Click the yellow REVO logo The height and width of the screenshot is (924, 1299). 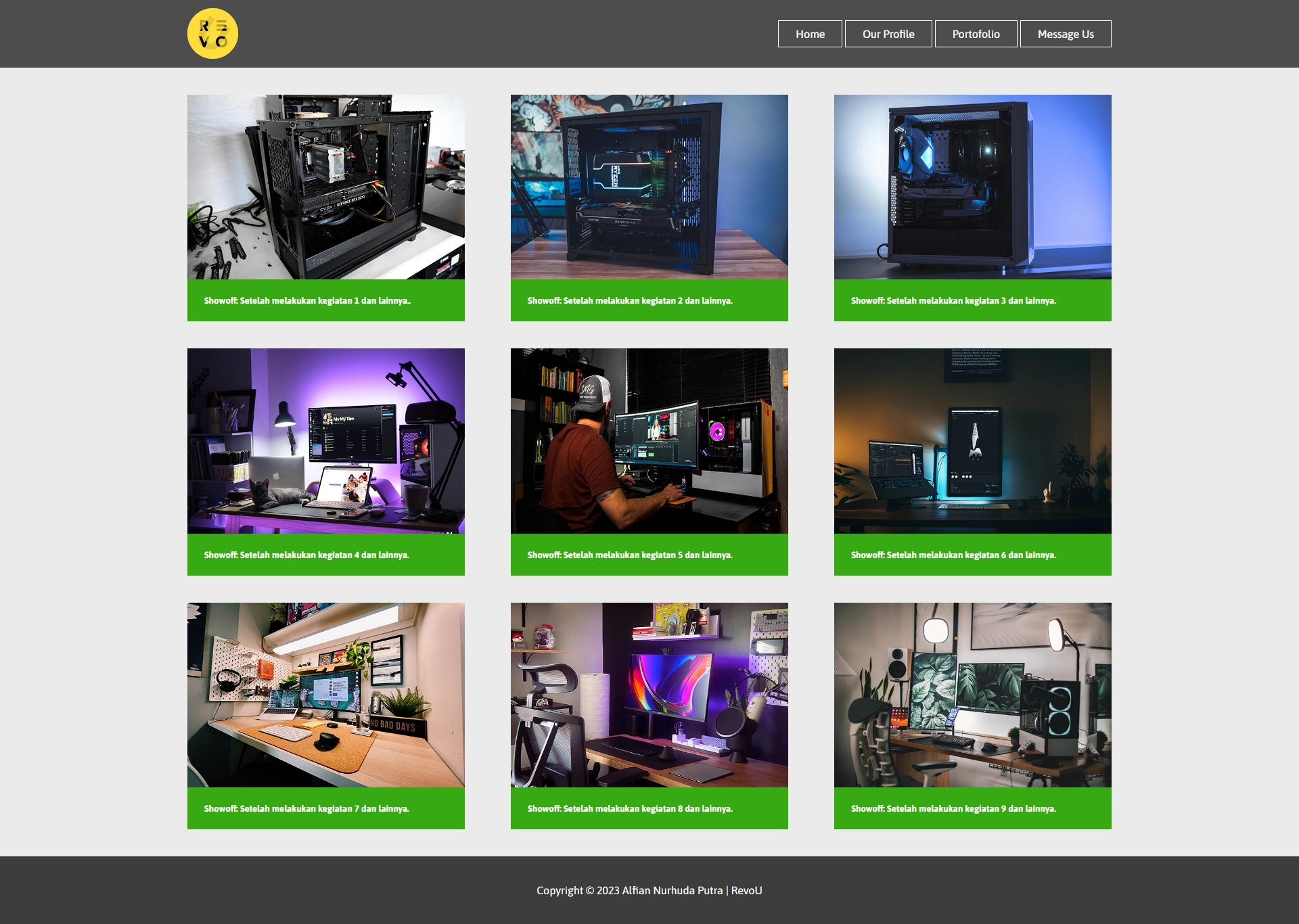[213, 33]
